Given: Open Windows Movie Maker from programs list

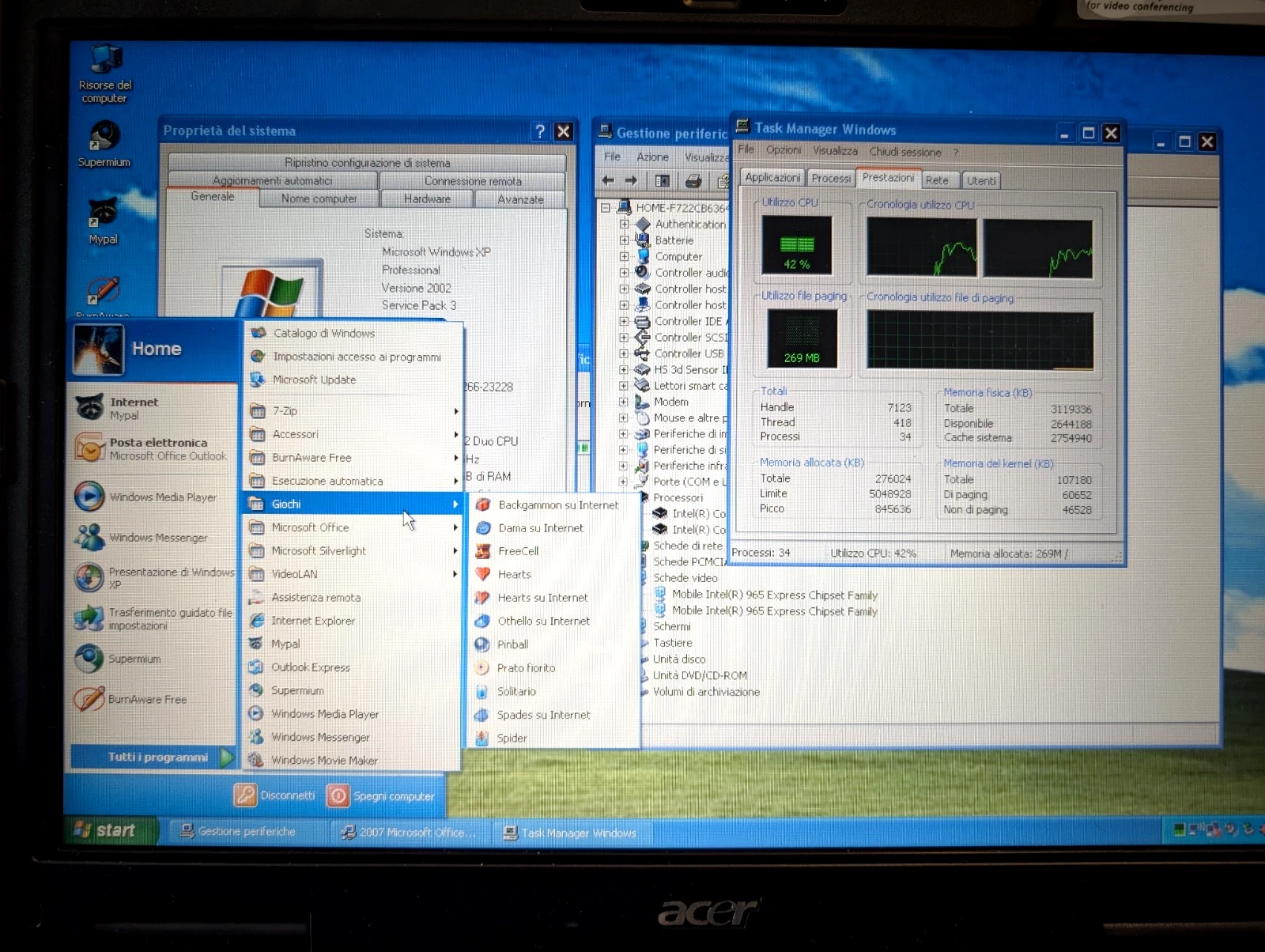Looking at the screenshot, I should (351, 760).
